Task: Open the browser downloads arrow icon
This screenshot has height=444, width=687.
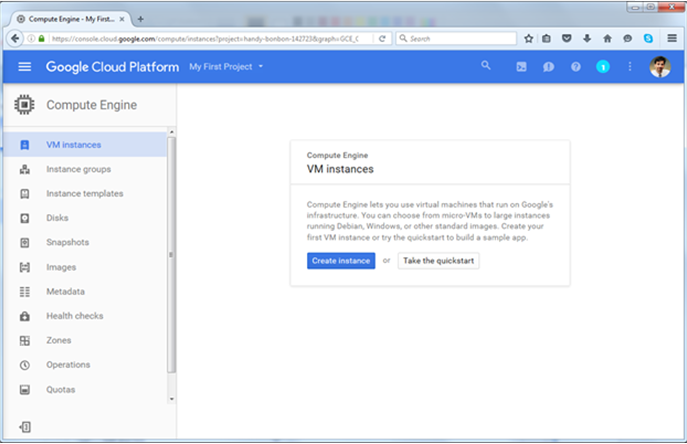Action: click(x=587, y=39)
